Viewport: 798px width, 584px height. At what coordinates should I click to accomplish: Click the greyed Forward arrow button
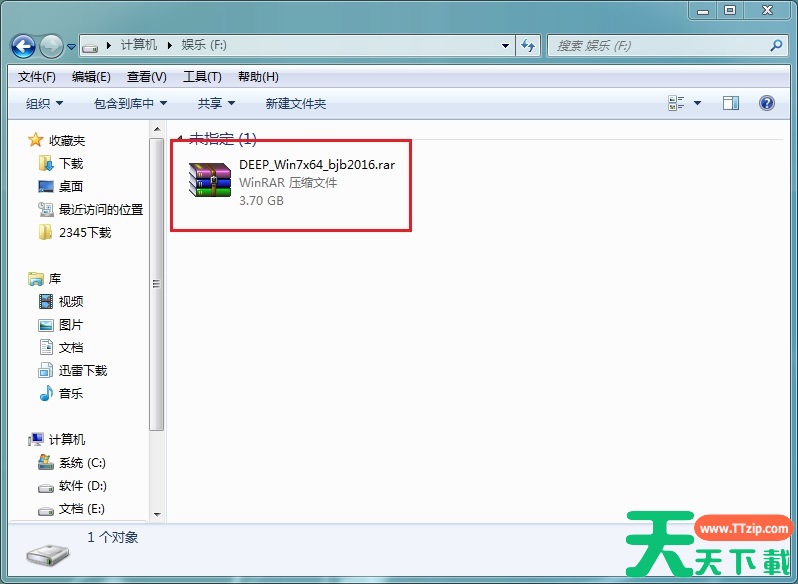[x=51, y=46]
